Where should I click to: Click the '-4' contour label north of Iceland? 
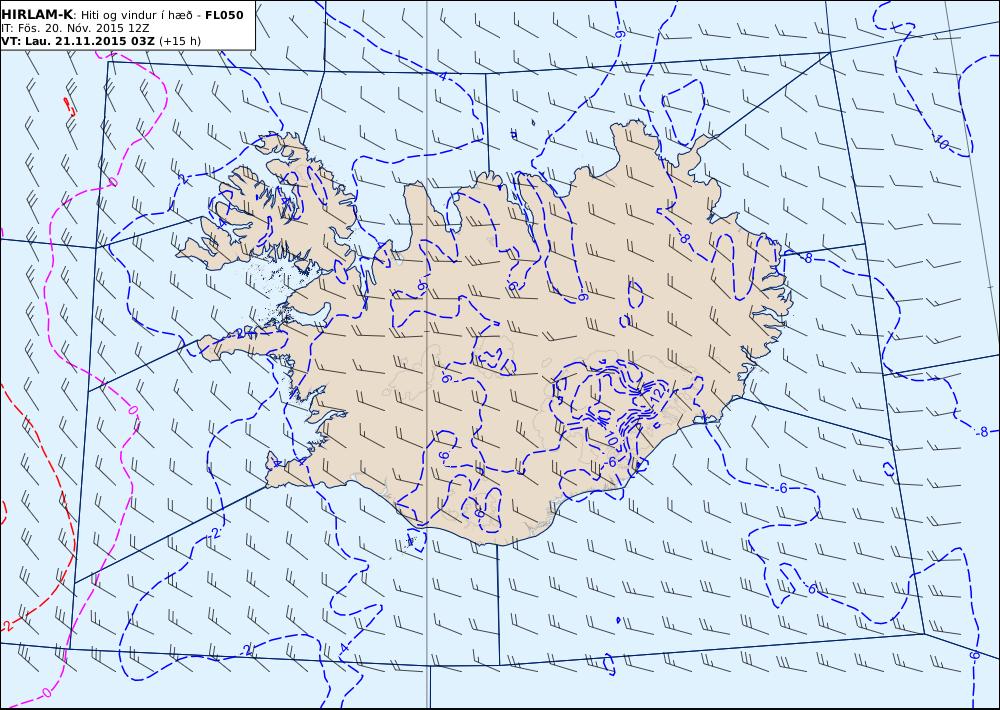442,77
